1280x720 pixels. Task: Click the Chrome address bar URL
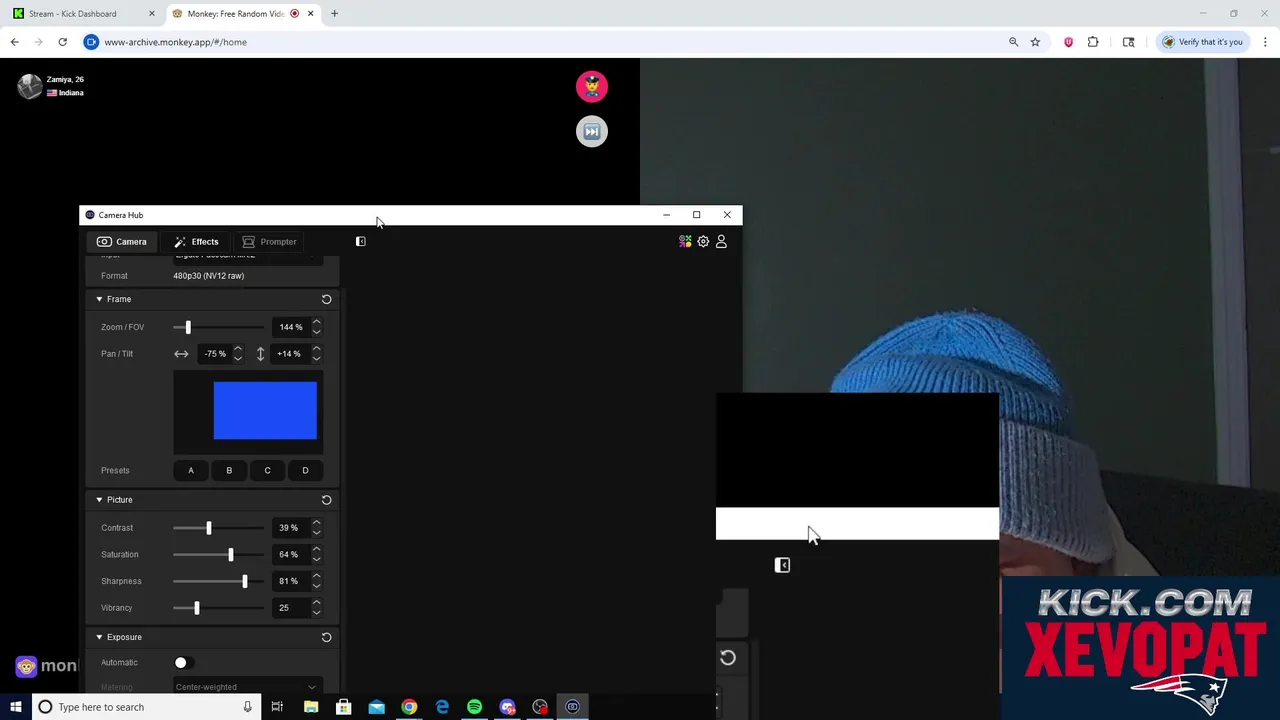point(175,42)
